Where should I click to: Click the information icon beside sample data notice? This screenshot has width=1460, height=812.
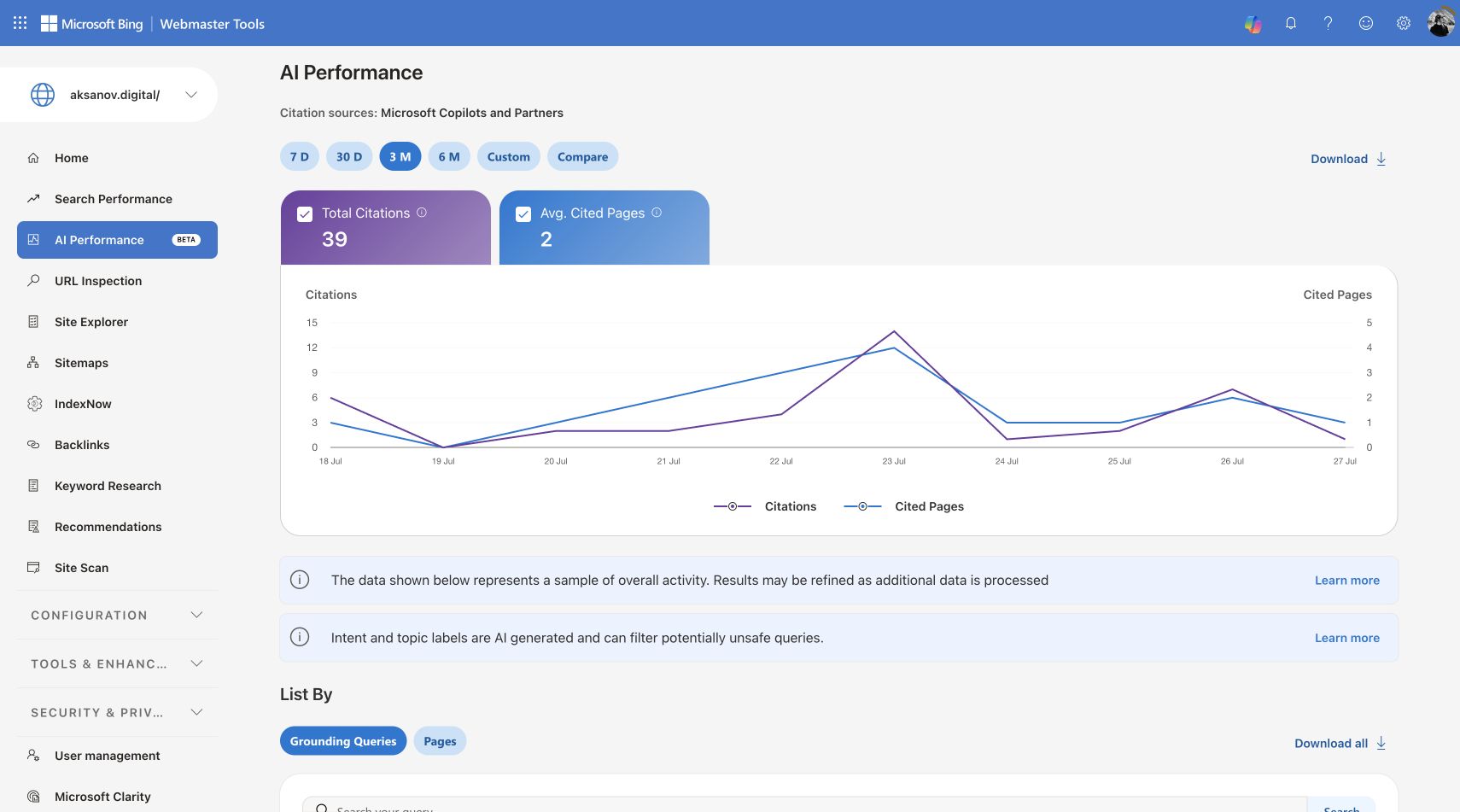click(300, 580)
